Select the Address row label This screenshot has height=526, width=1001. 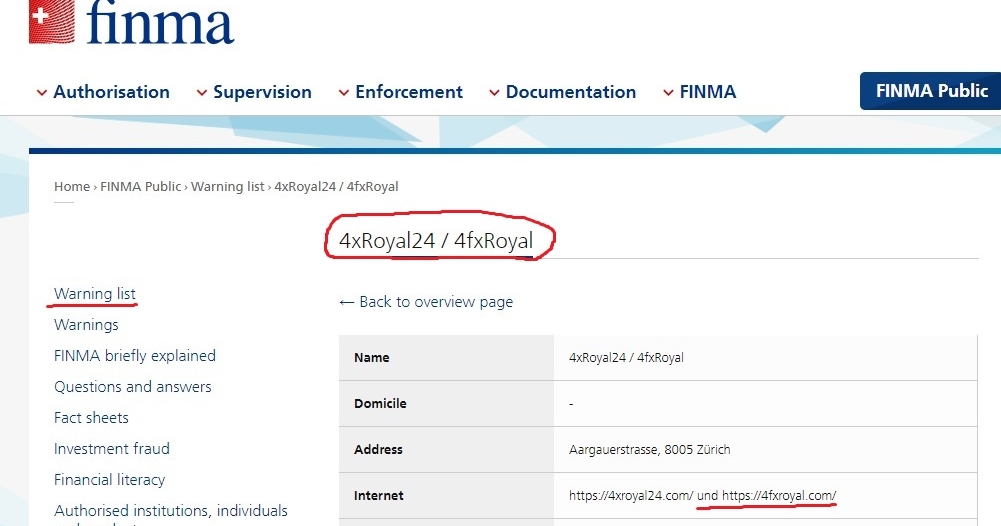coord(379,449)
